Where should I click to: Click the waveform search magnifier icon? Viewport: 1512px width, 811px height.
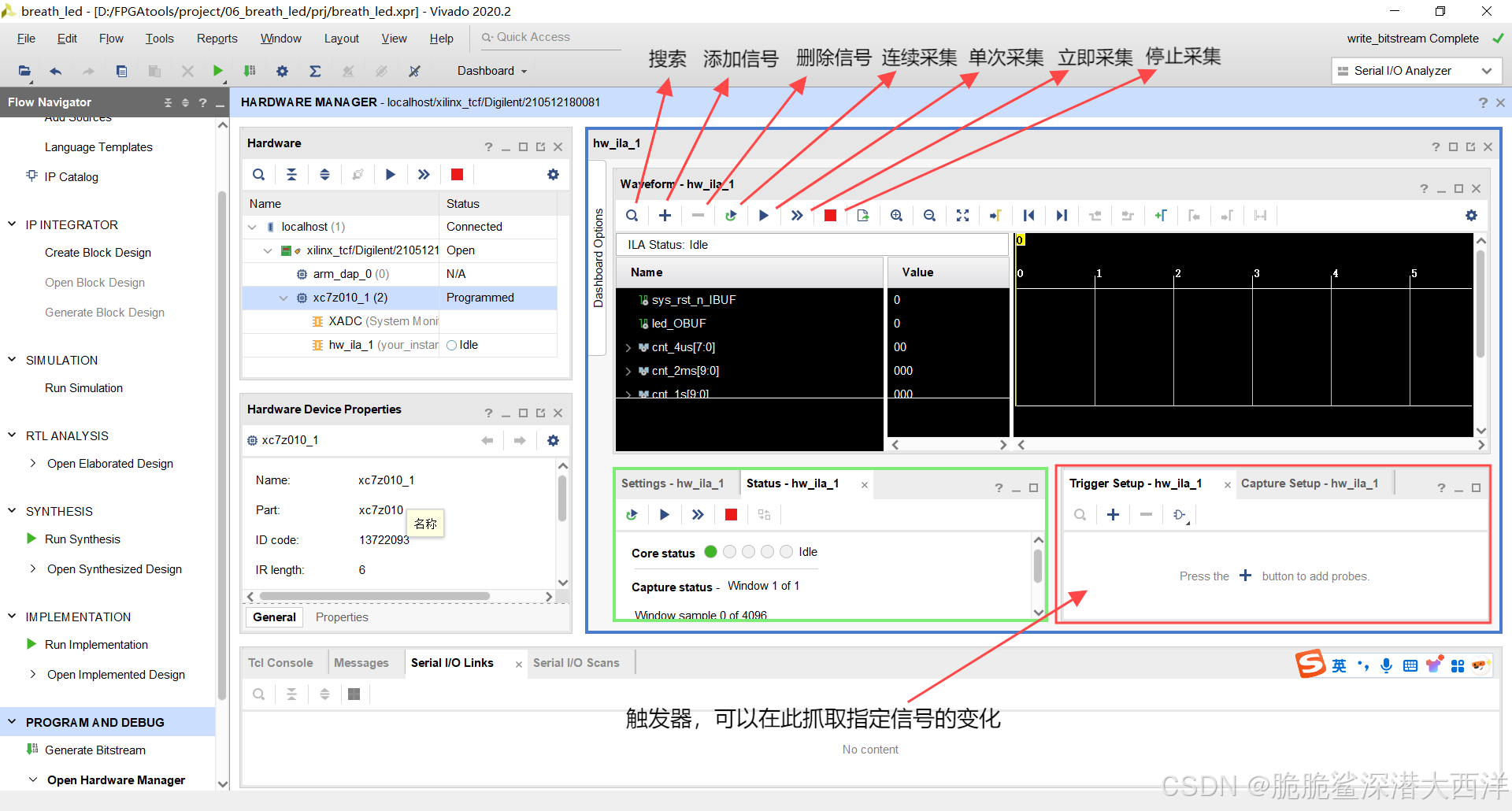coord(632,216)
